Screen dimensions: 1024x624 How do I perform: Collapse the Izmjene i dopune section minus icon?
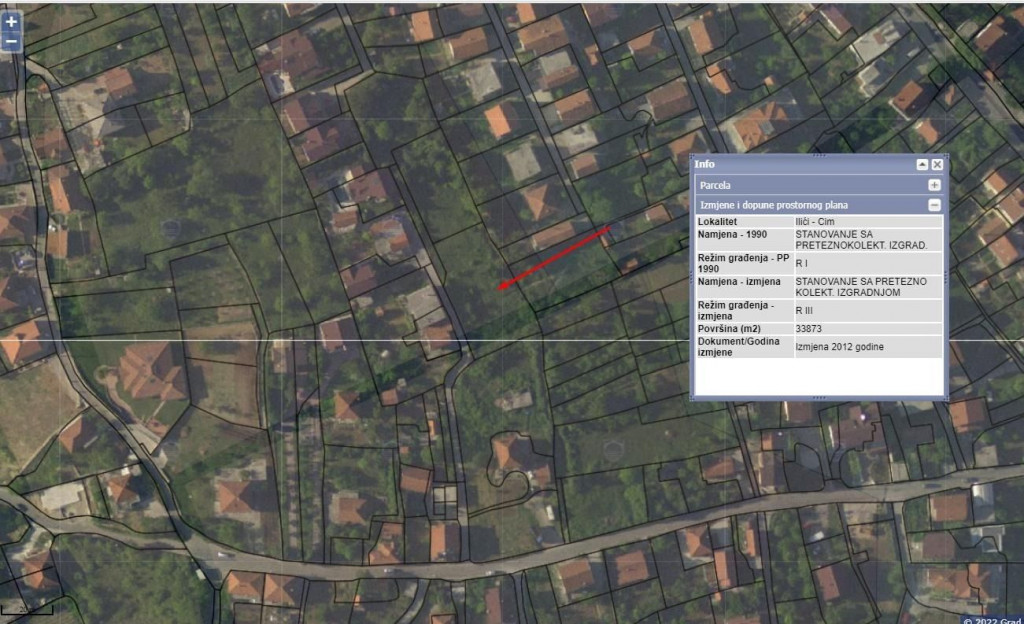934,205
